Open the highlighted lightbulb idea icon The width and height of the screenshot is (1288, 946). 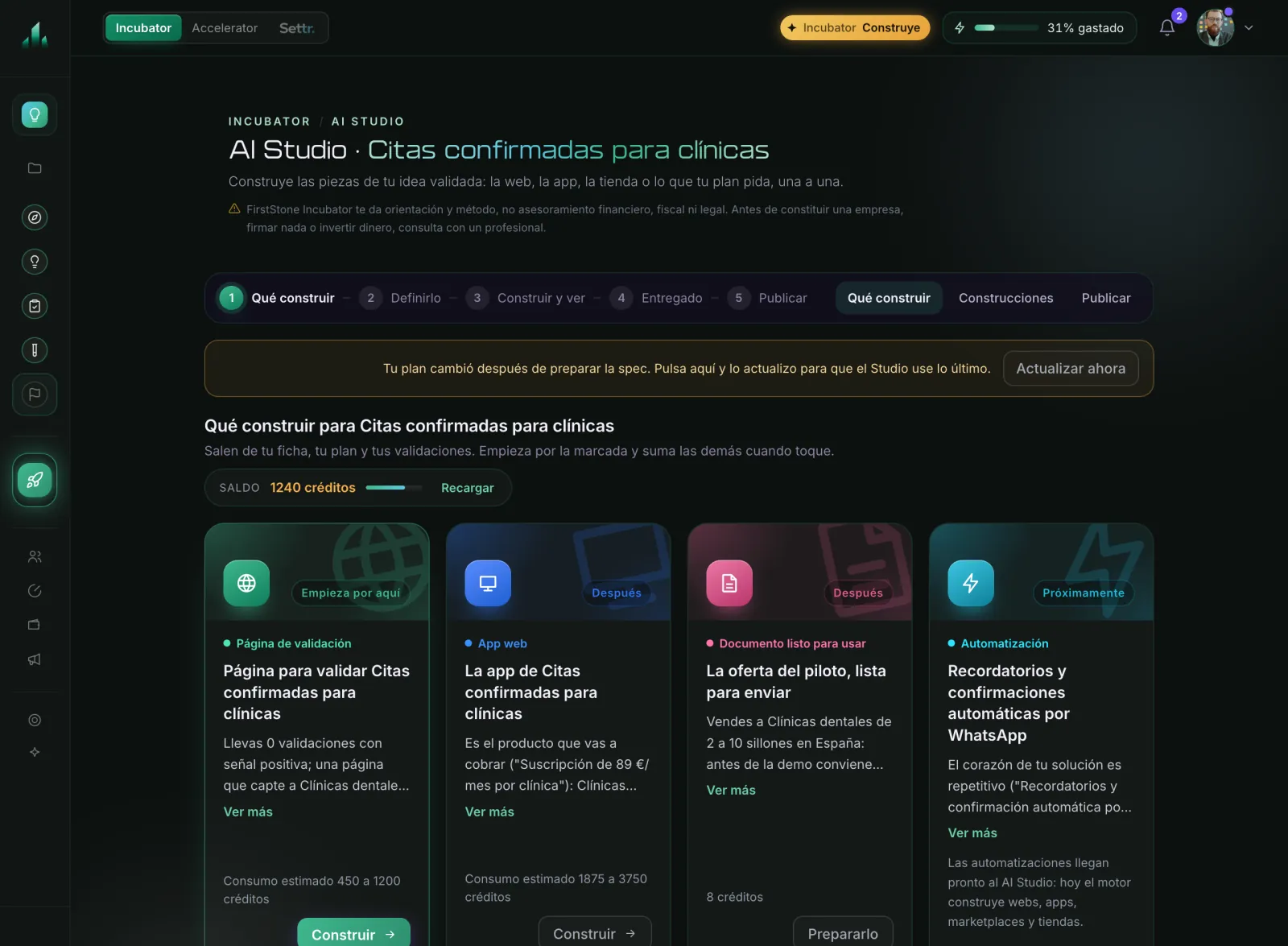pos(35,114)
